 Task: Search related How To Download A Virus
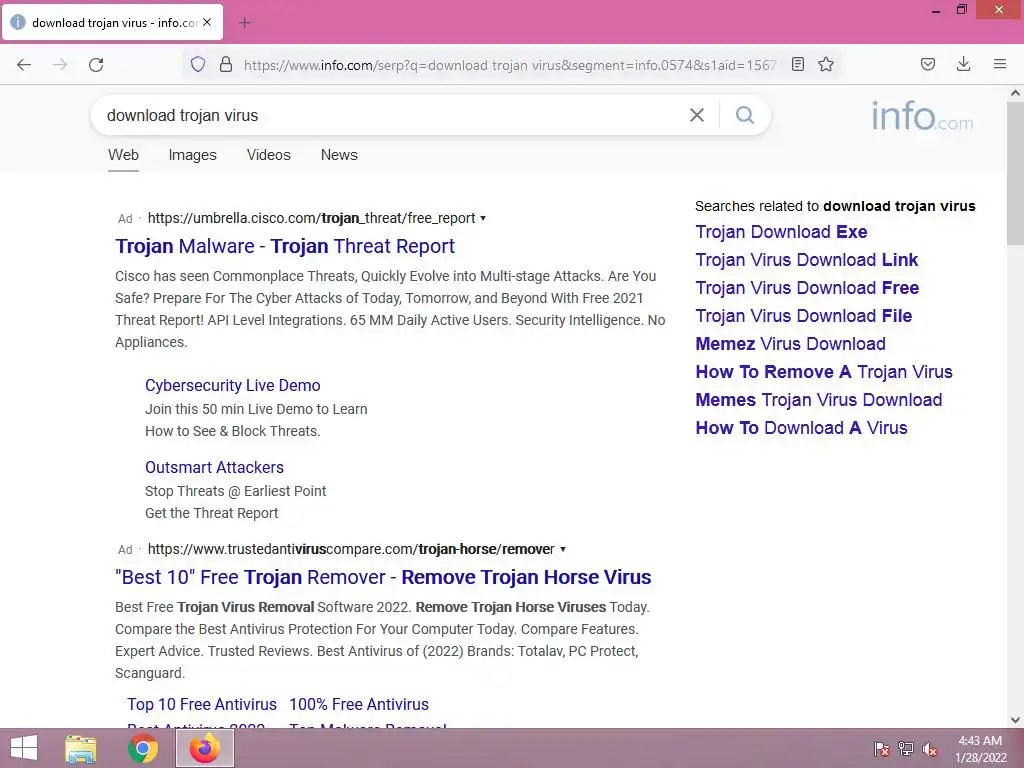(801, 428)
